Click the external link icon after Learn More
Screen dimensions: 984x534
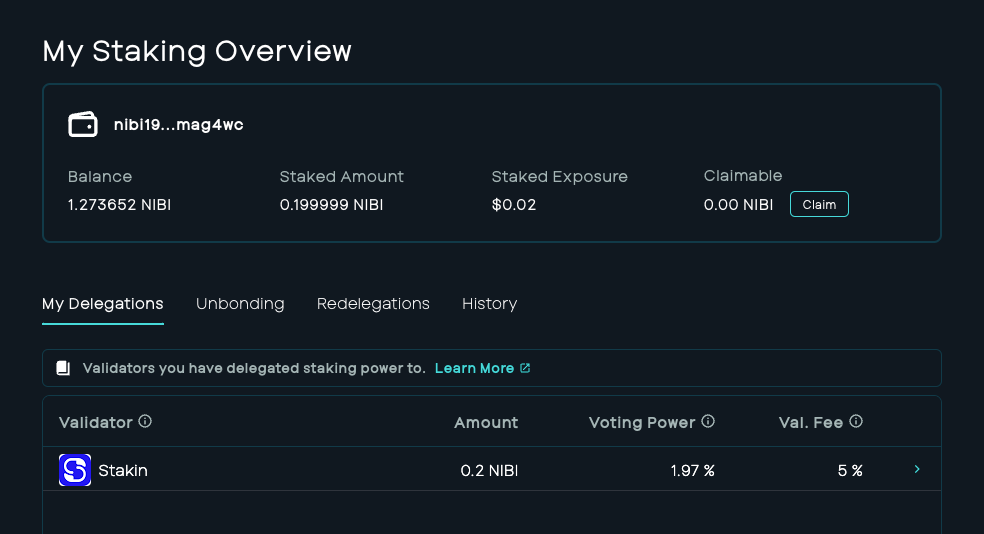(x=525, y=368)
